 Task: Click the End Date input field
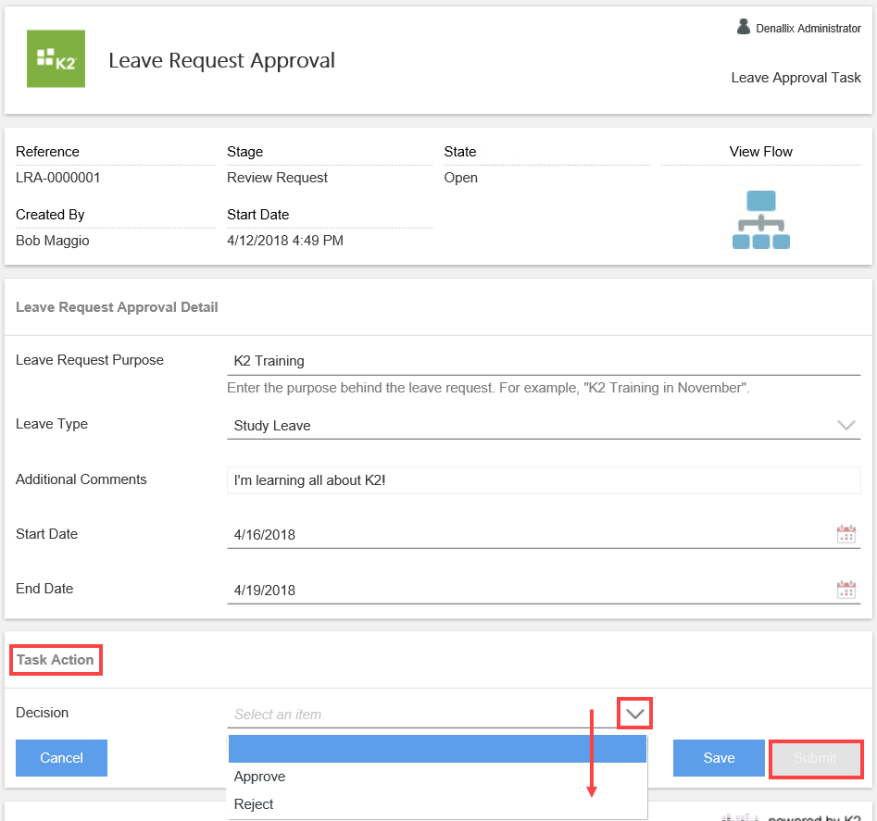pos(525,590)
